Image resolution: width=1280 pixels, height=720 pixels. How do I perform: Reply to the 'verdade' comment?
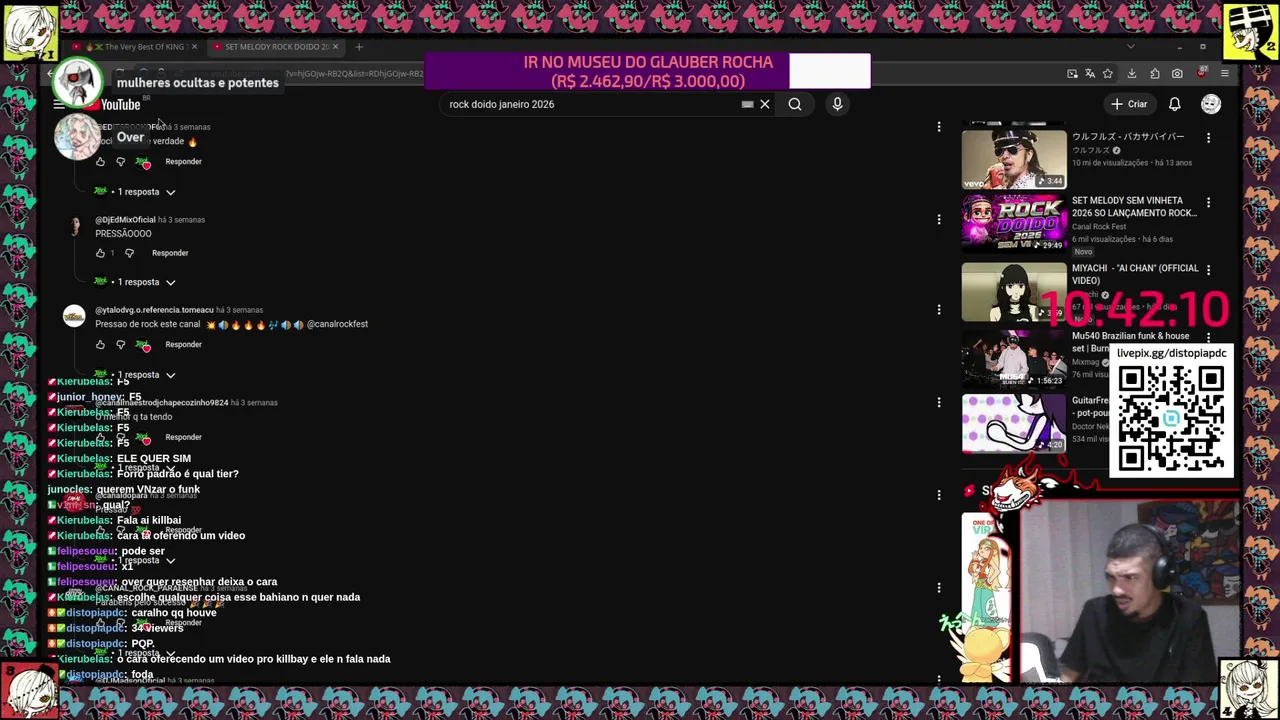[183, 162]
